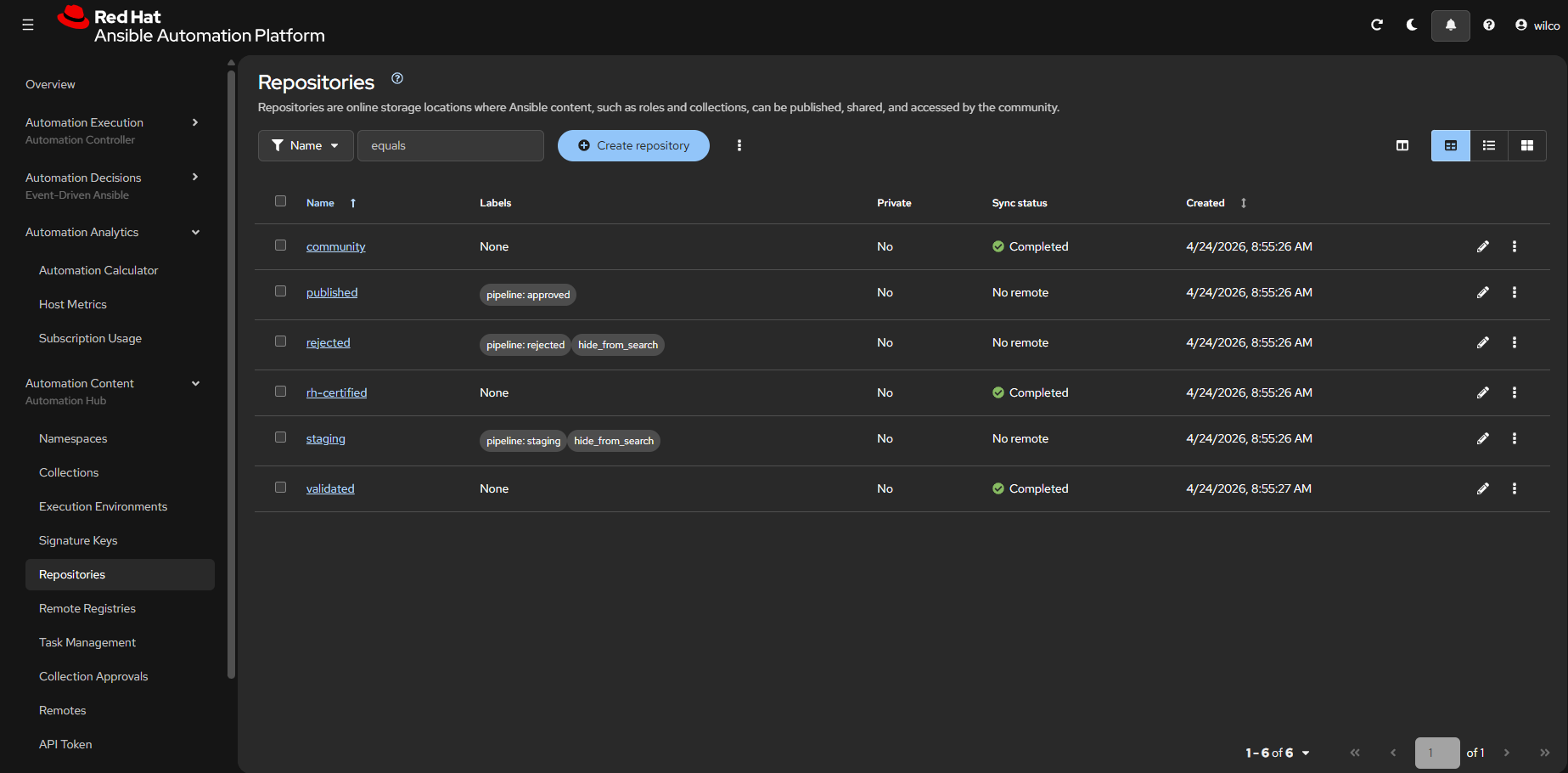Image resolution: width=1568 pixels, height=773 pixels.
Task: Open the notifications bell
Action: point(1451,25)
